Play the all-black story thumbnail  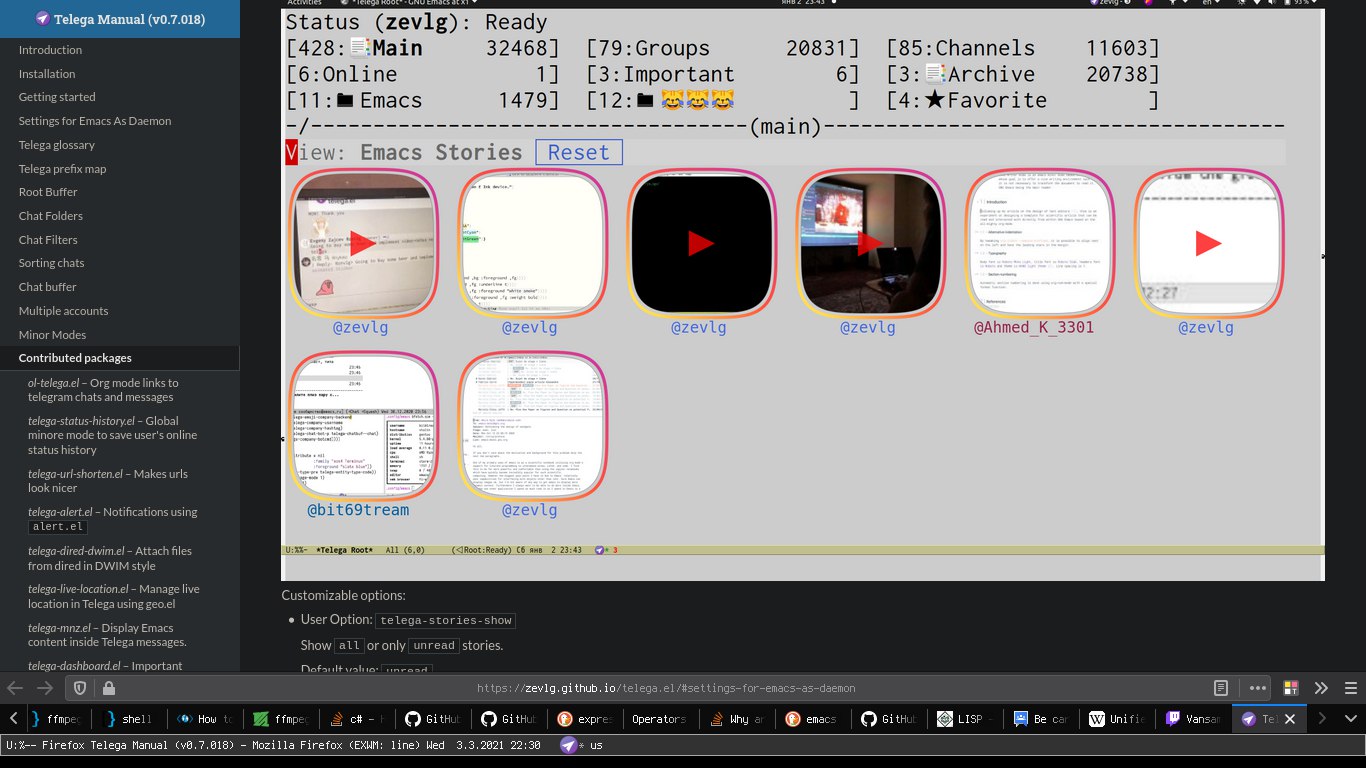pyautogui.click(x=701, y=243)
